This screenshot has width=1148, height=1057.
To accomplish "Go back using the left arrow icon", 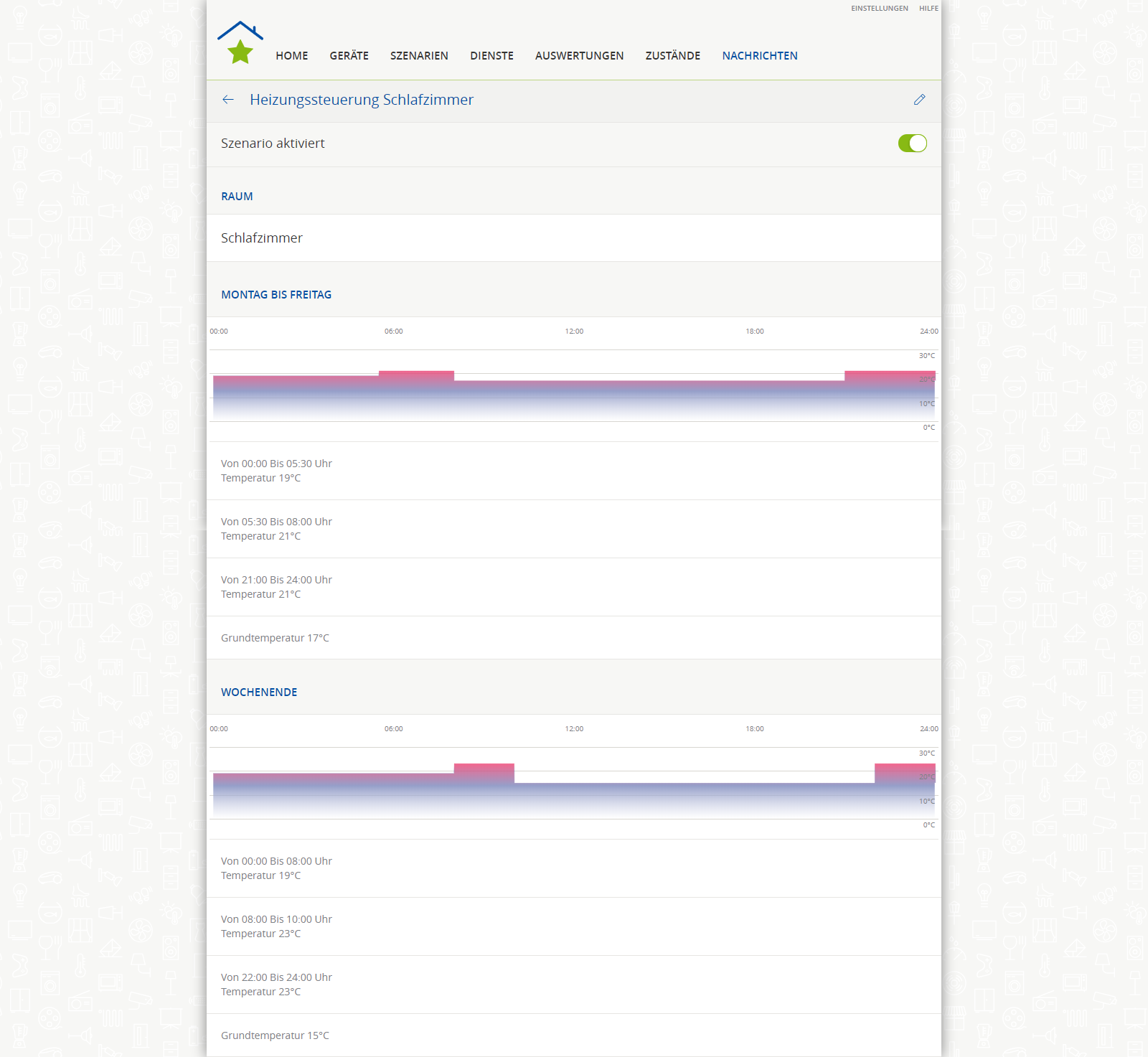I will point(228,100).
